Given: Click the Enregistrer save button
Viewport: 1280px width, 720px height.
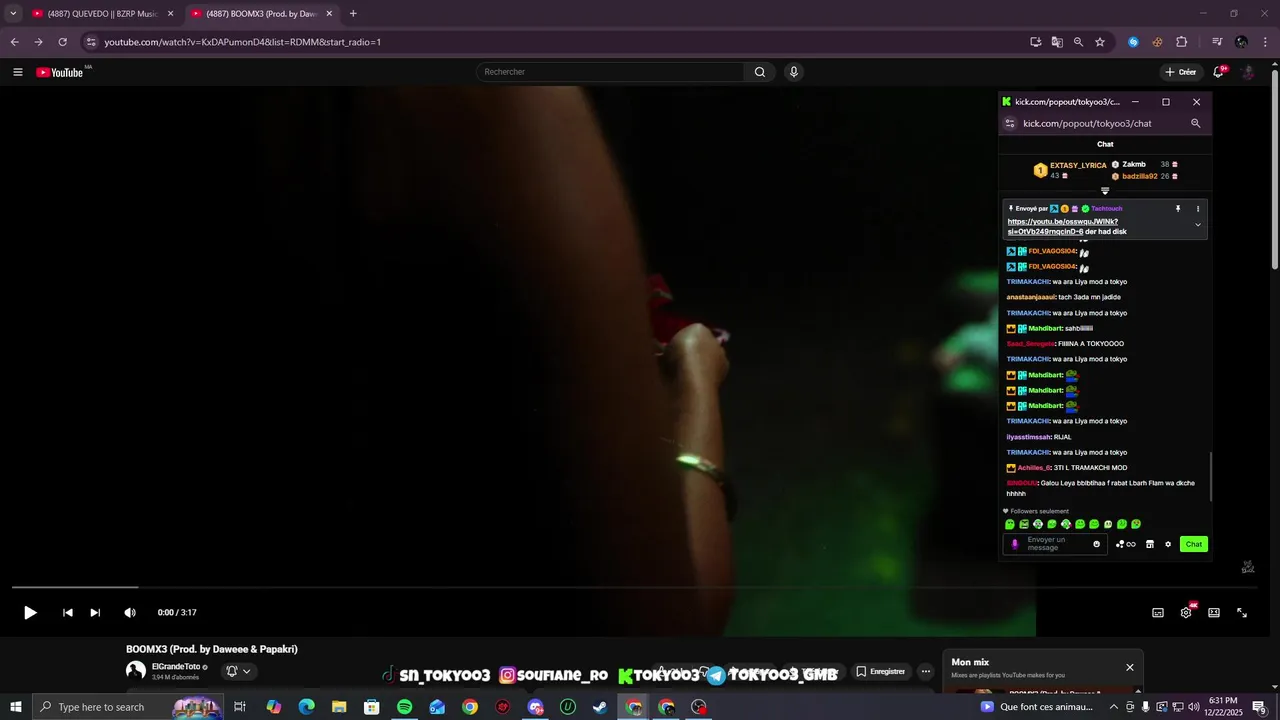Looking at the screenshot, I should 881,671.
